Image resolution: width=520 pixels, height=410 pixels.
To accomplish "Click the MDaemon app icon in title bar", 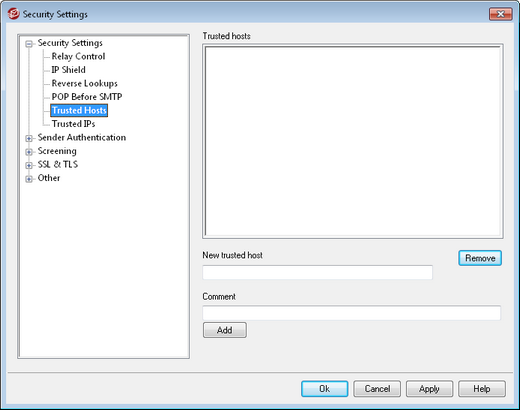I will [x=14, y=14].
